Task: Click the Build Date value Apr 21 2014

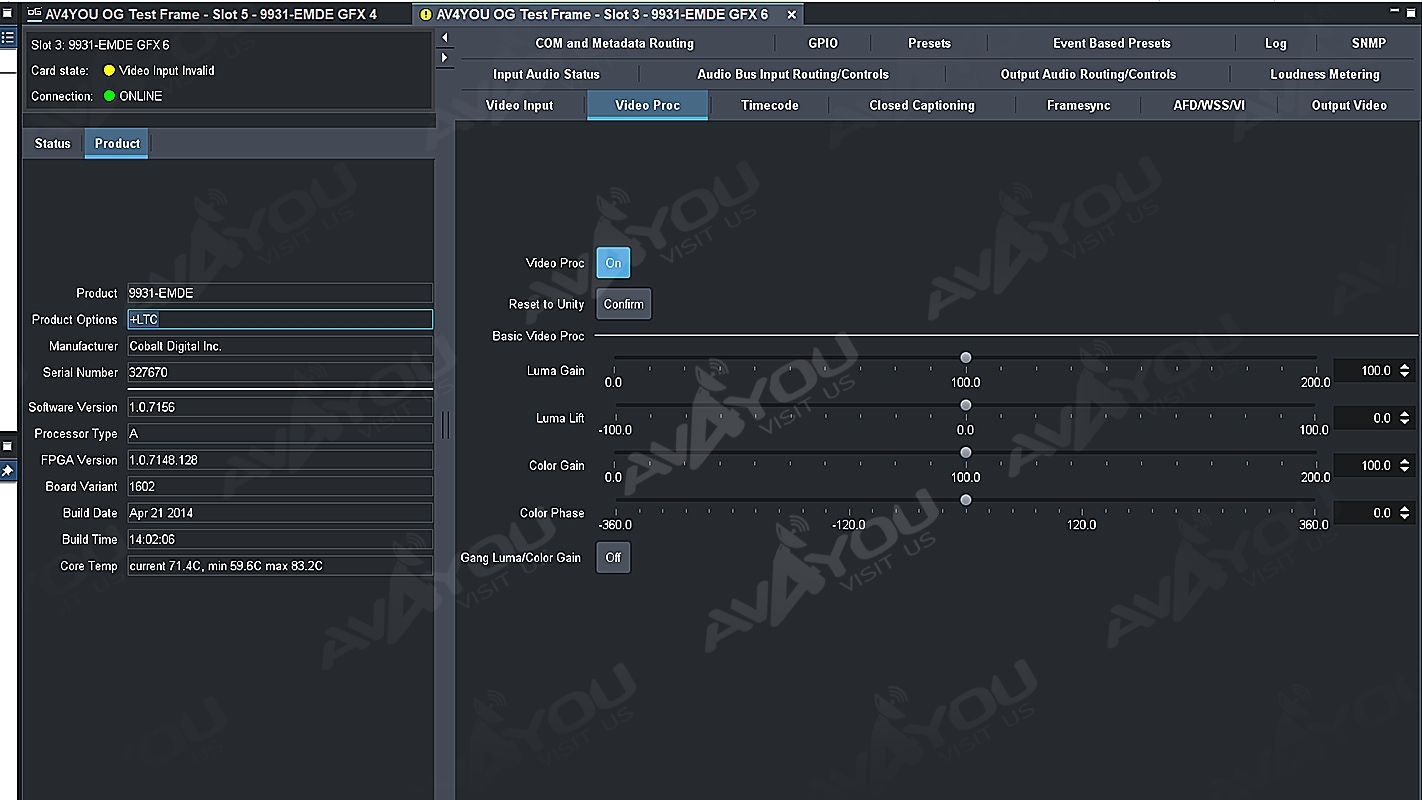Action: (280, 513)
